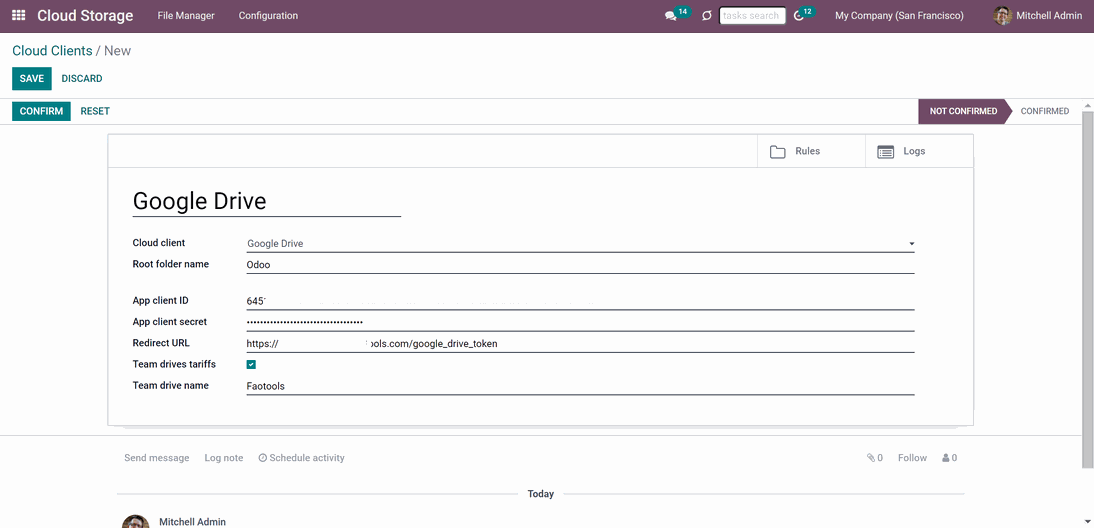Viewport: 1094px width, 528px height.
Task: Open the company switcher My Company (San Francisco)
Action: click(899, 15)
